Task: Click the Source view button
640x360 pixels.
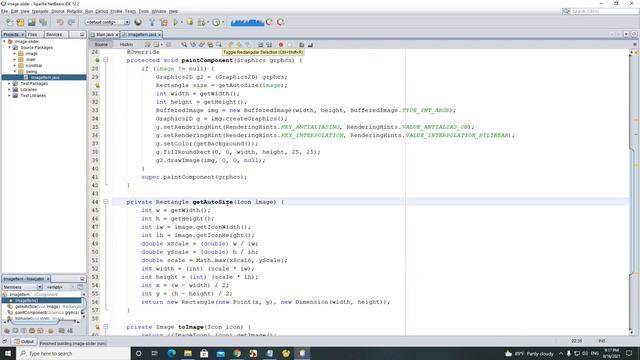Action: 101,44
